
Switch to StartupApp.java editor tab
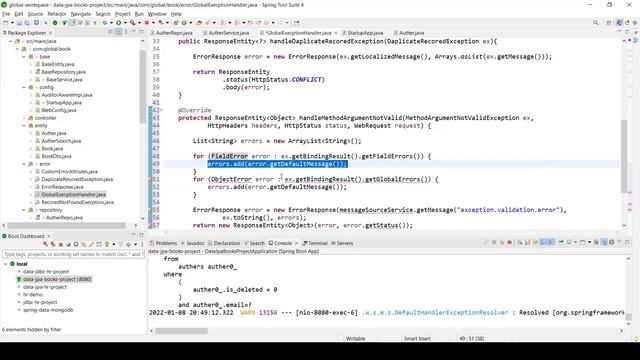[365, 33]
